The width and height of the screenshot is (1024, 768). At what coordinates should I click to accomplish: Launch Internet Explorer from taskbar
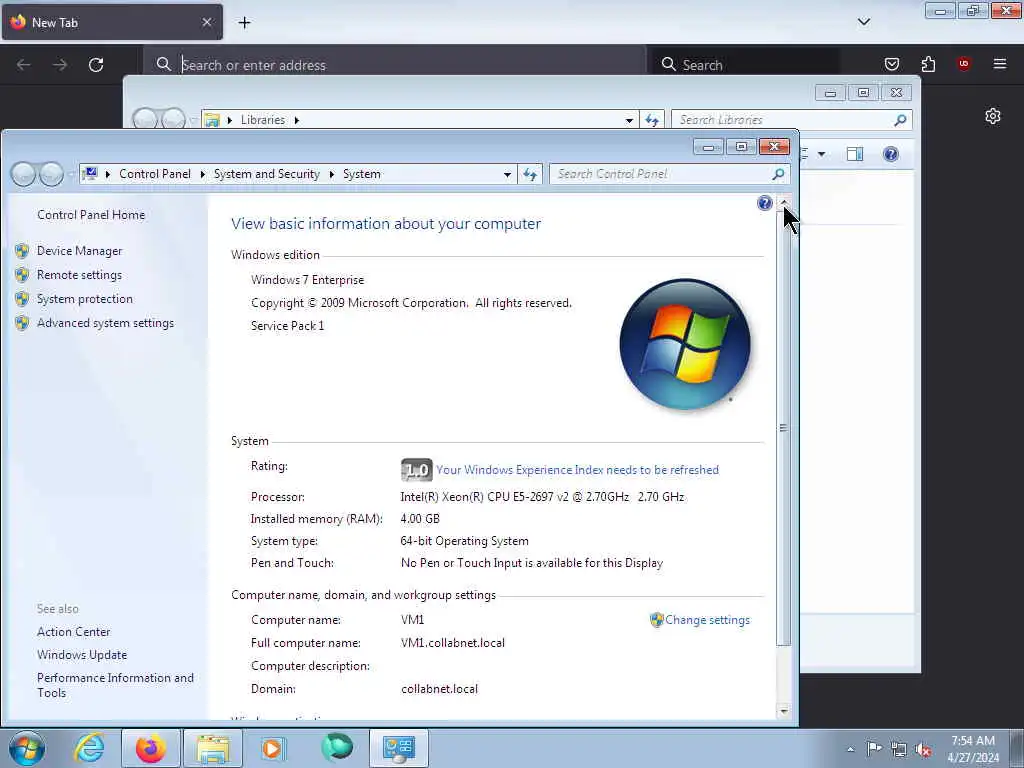(x=89, y=748)
